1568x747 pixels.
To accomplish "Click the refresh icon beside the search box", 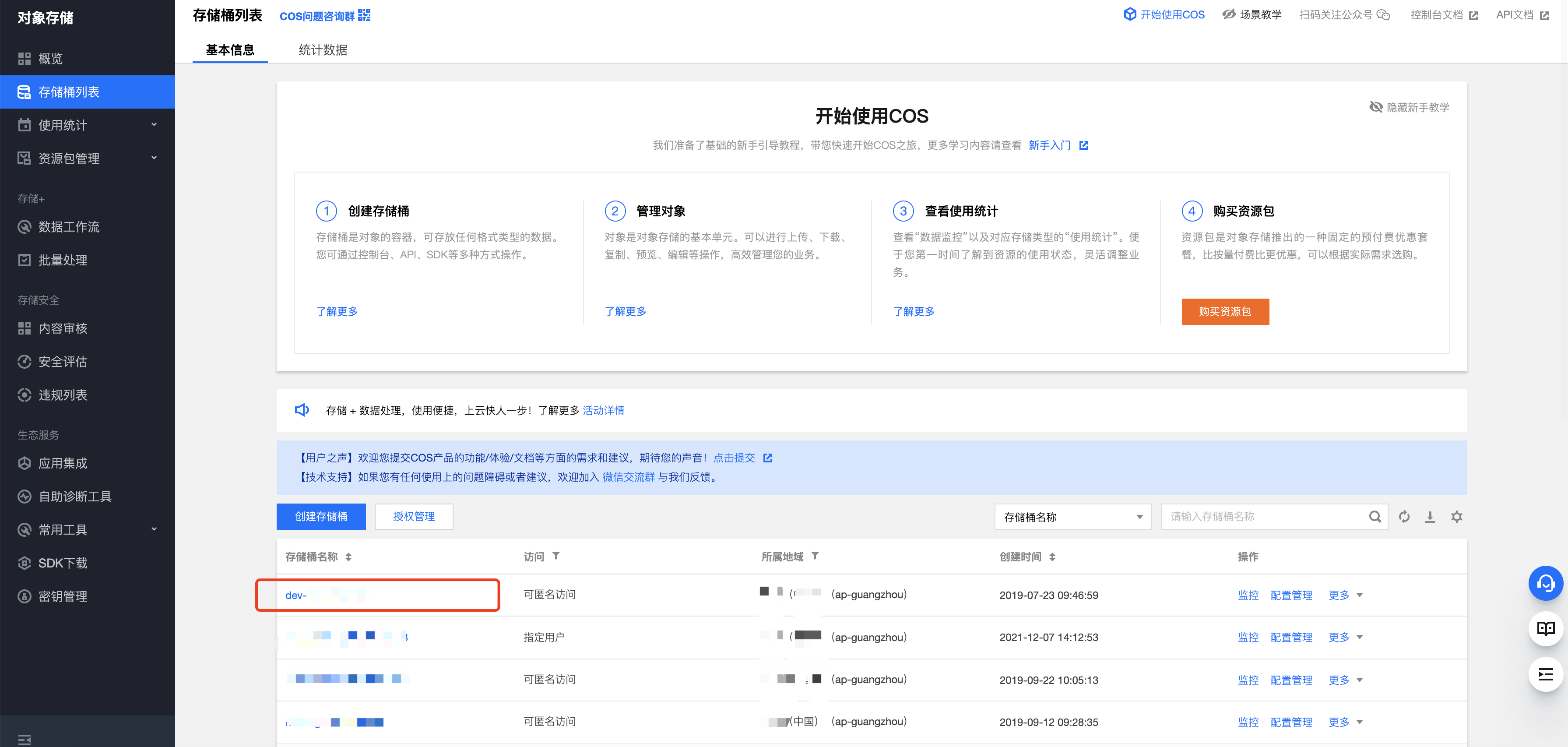I will click(1404, 516).
